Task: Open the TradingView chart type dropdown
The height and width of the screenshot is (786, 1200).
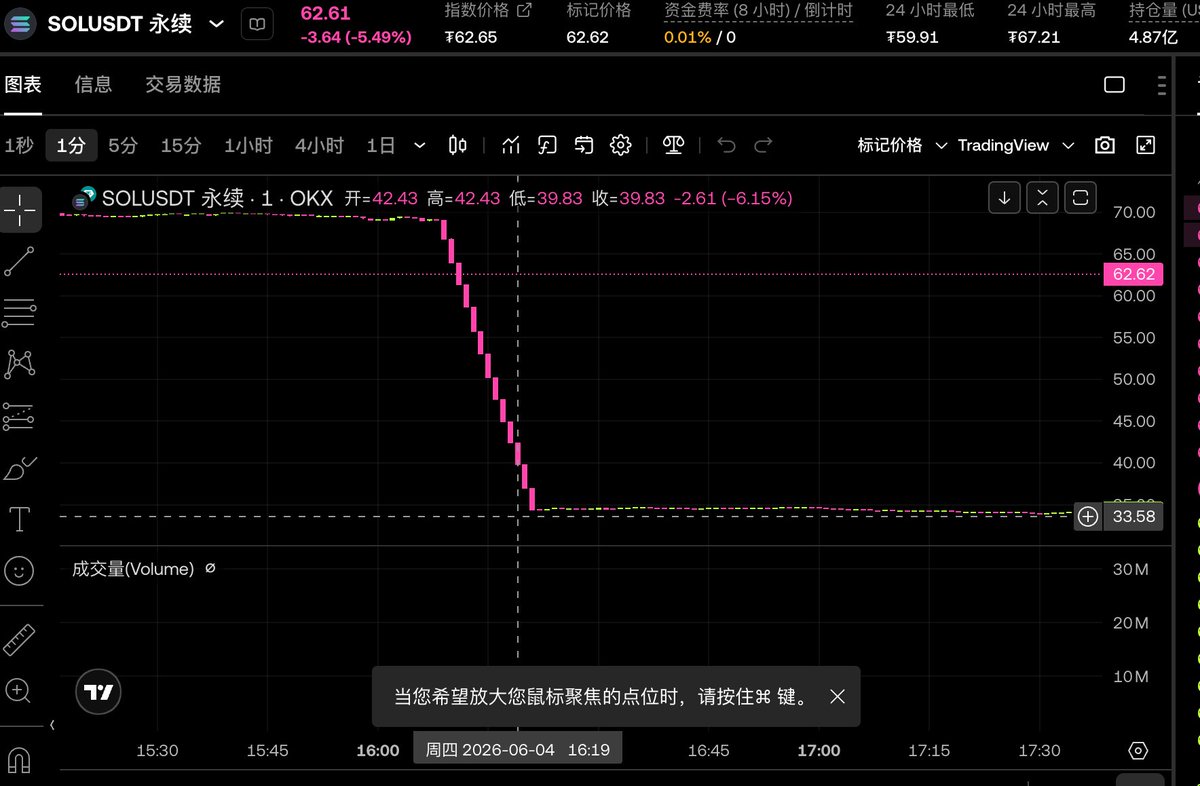Action: 1016,145
